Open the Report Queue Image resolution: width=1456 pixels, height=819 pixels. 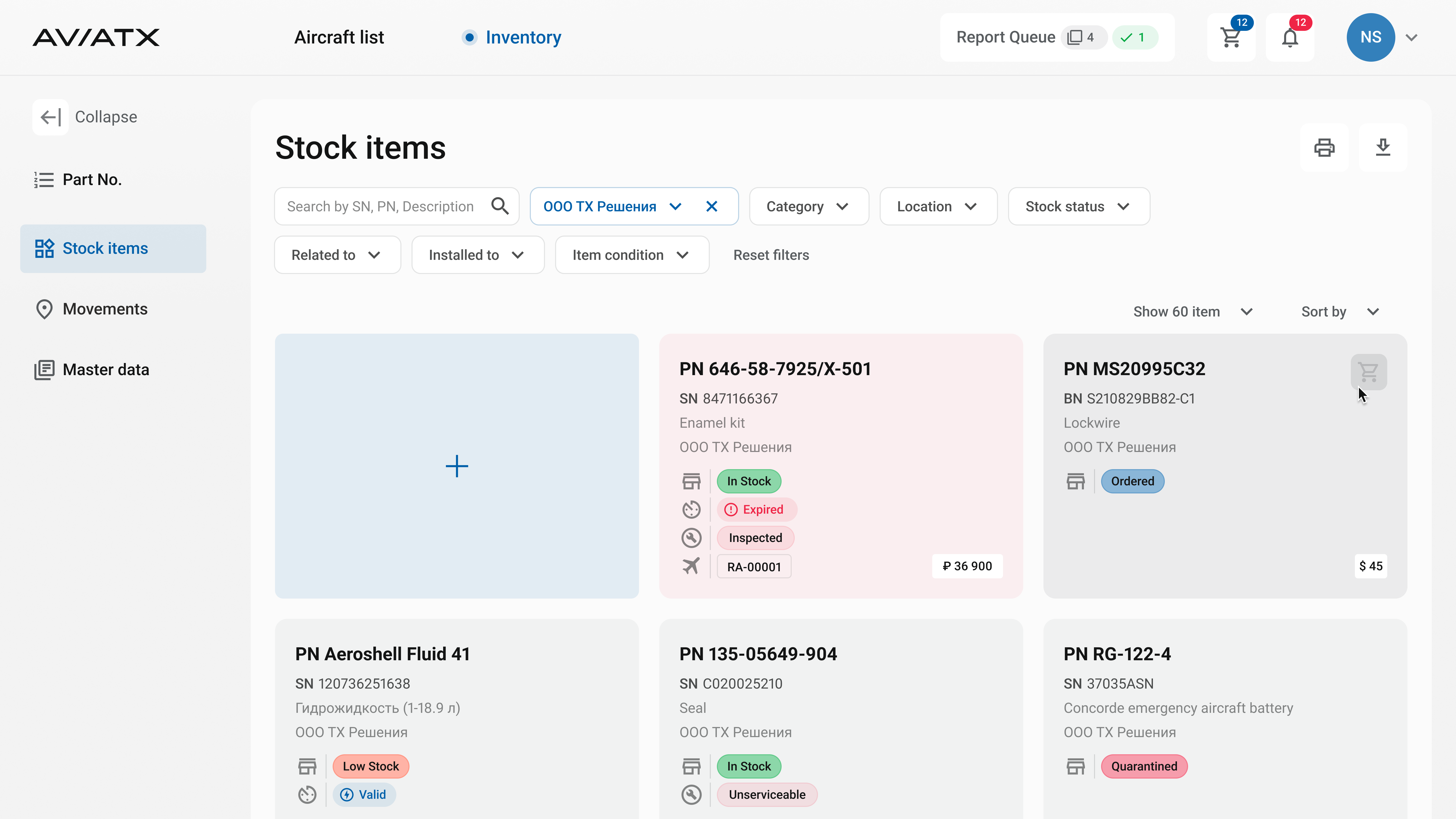[x=1006, y=37]
